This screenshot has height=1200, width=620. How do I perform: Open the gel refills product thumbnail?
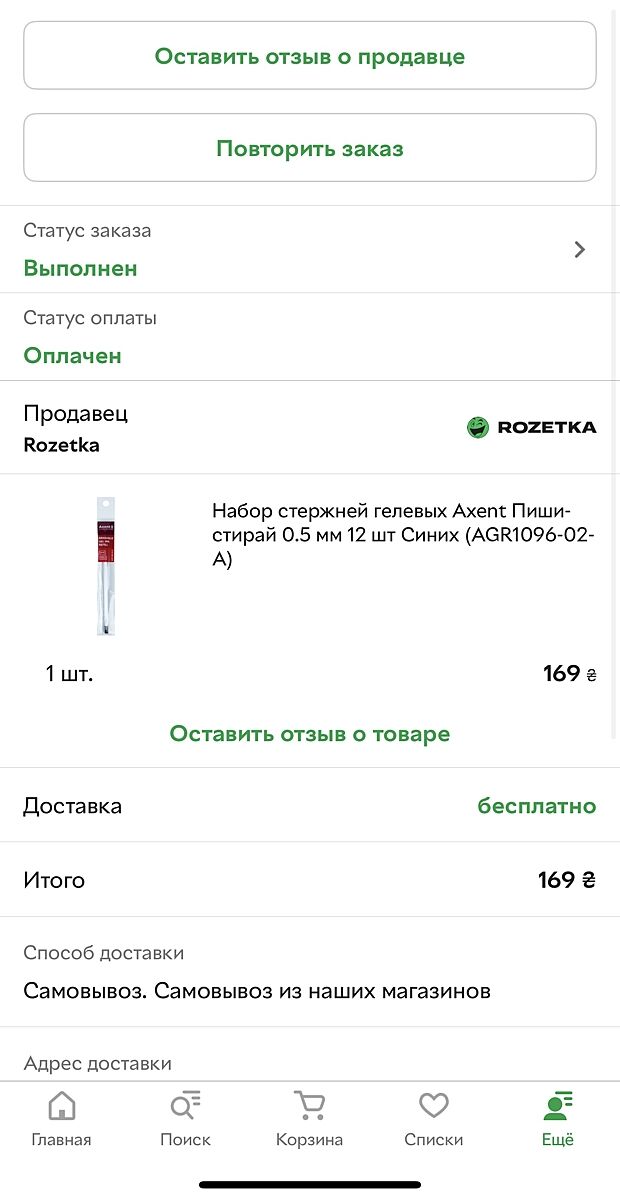107,566
